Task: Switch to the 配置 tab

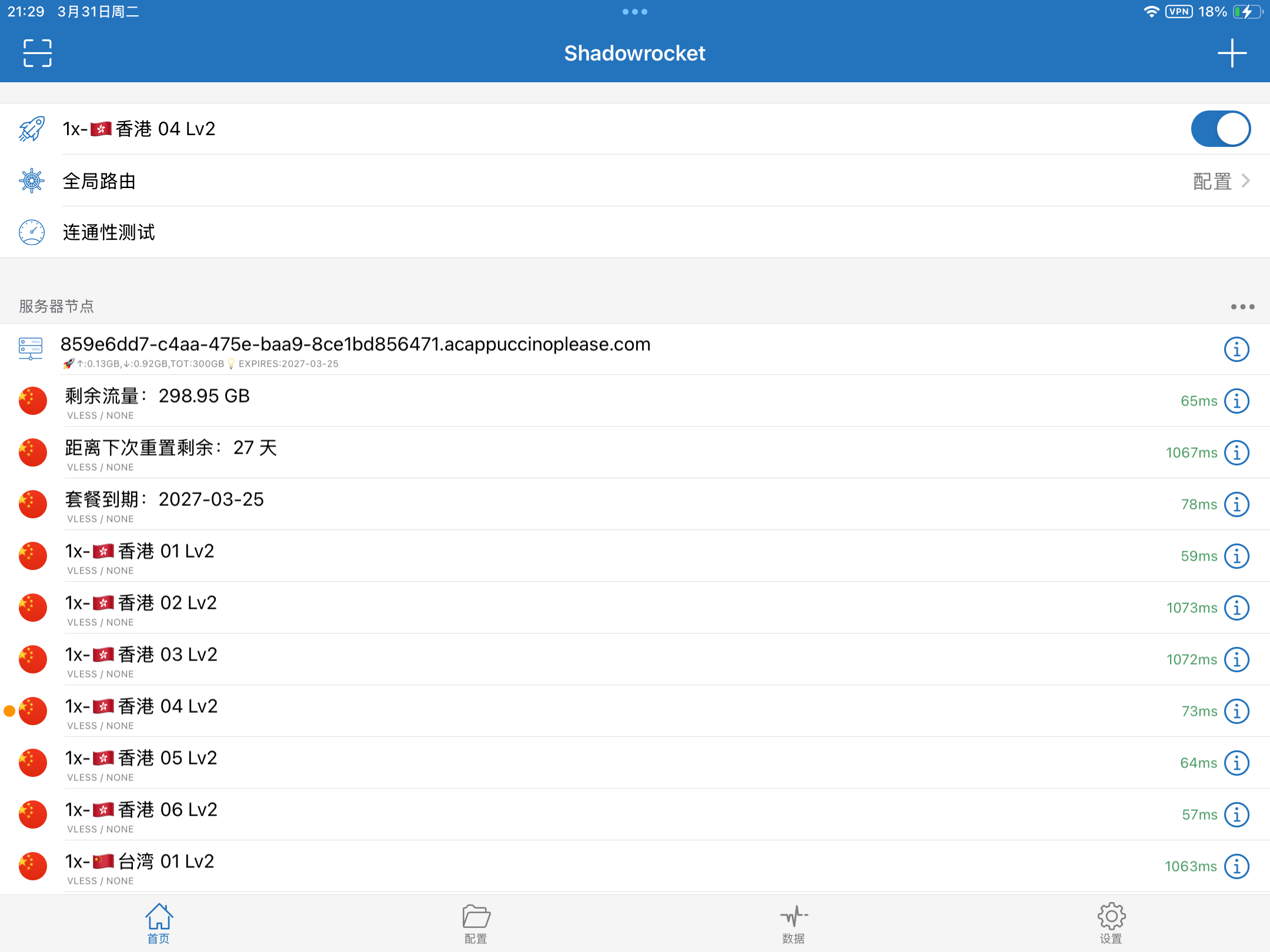Action: coord(476,923)
